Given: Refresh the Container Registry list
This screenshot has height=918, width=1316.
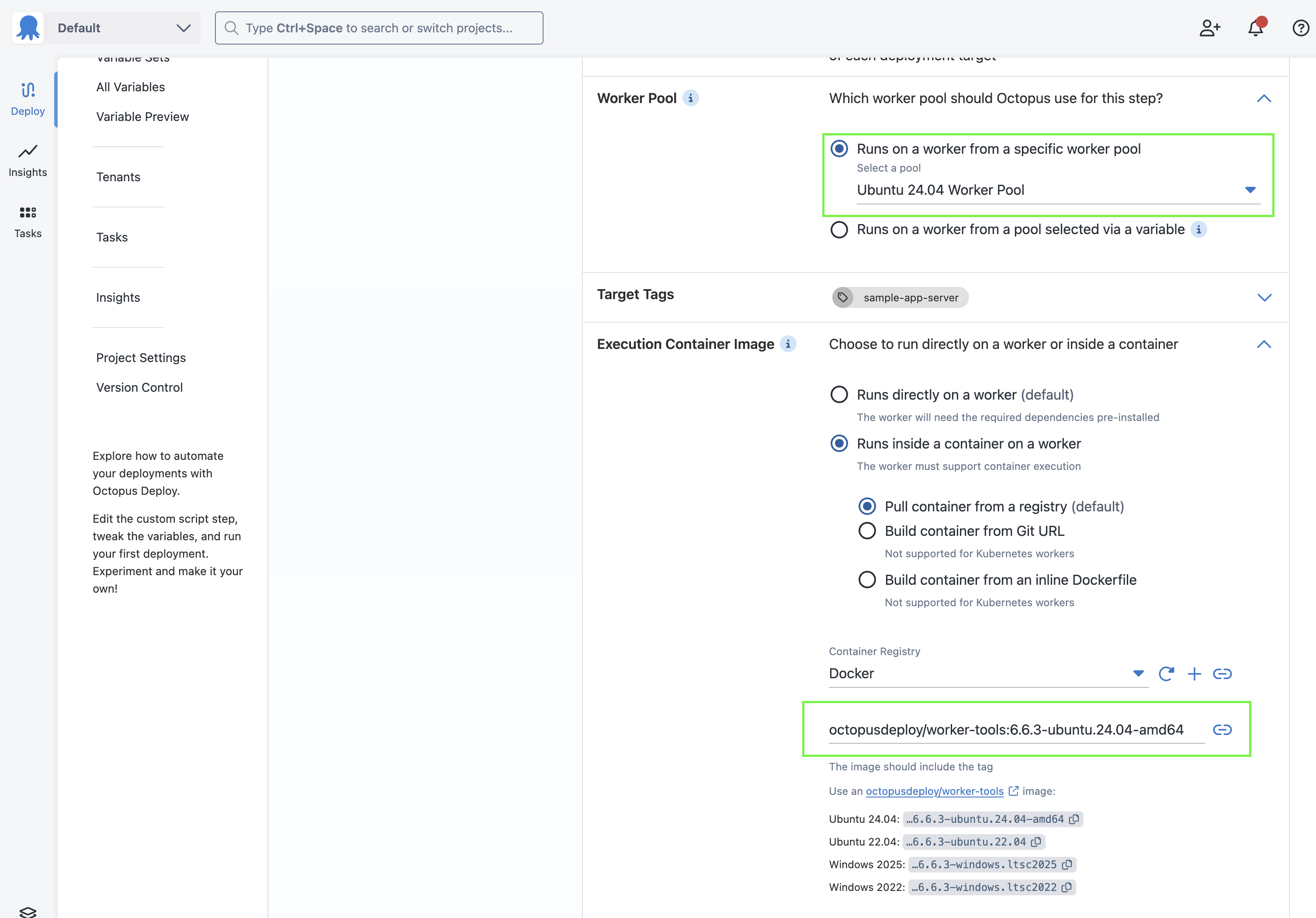Looking at the screenshot, I should coord(1166,673).
